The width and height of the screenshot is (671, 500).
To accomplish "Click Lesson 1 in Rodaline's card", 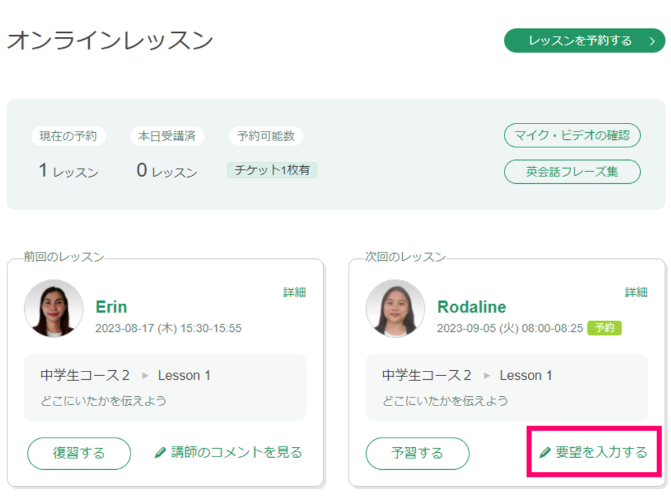I will click(x=526, y=375).
